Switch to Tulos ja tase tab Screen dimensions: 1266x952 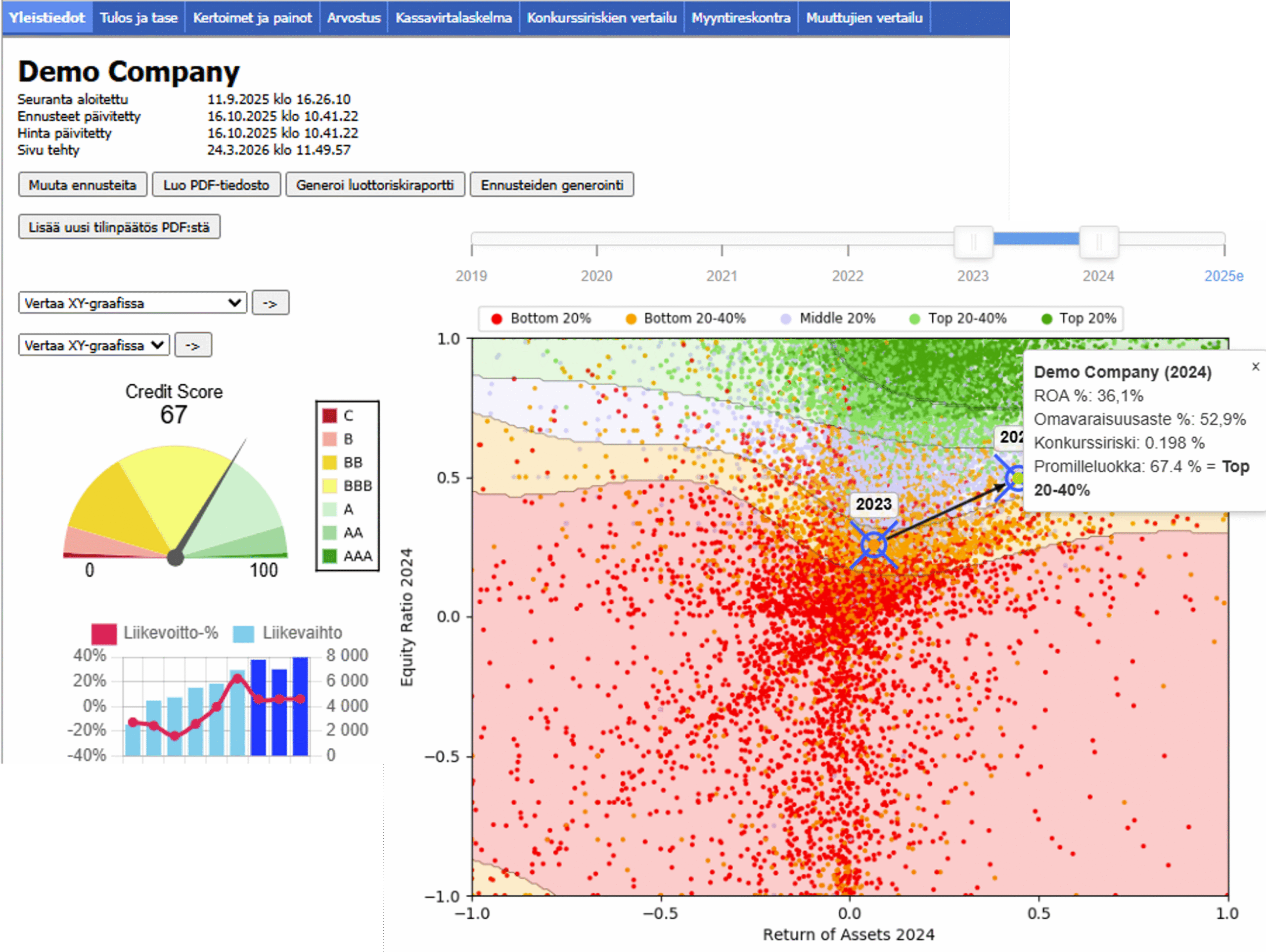coord(138,17)
